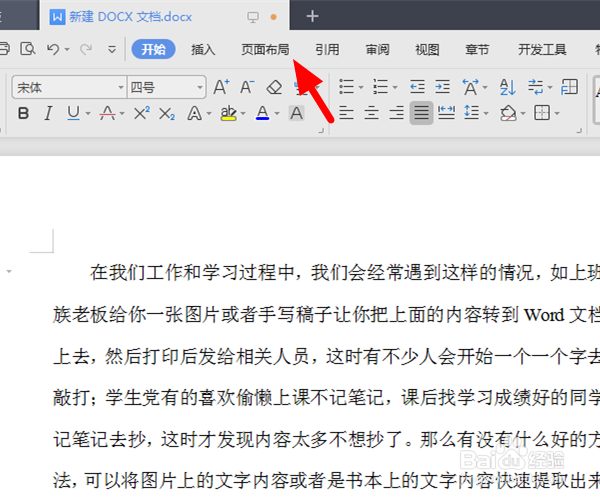600x500 pixels.
Task: Toggle bold formatting
Action: click(23, 113)
